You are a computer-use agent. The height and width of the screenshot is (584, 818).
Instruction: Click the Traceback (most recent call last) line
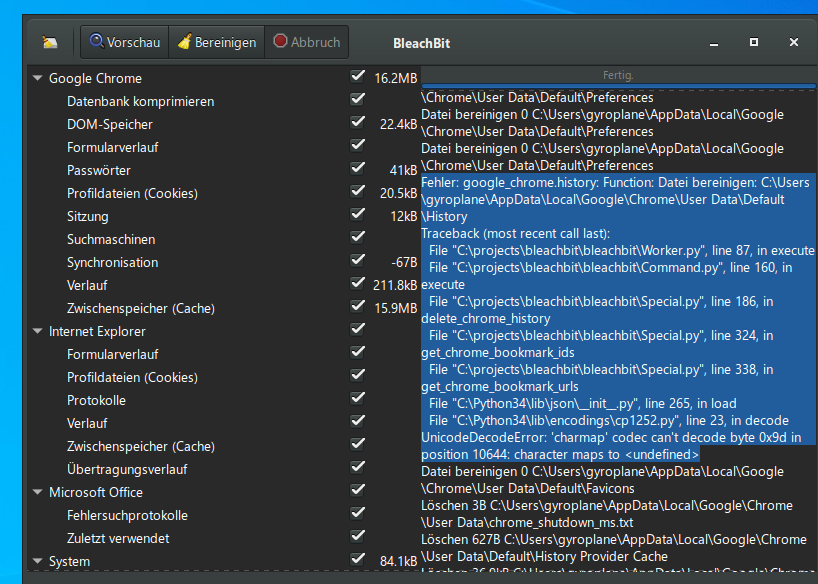coord(515,234)
